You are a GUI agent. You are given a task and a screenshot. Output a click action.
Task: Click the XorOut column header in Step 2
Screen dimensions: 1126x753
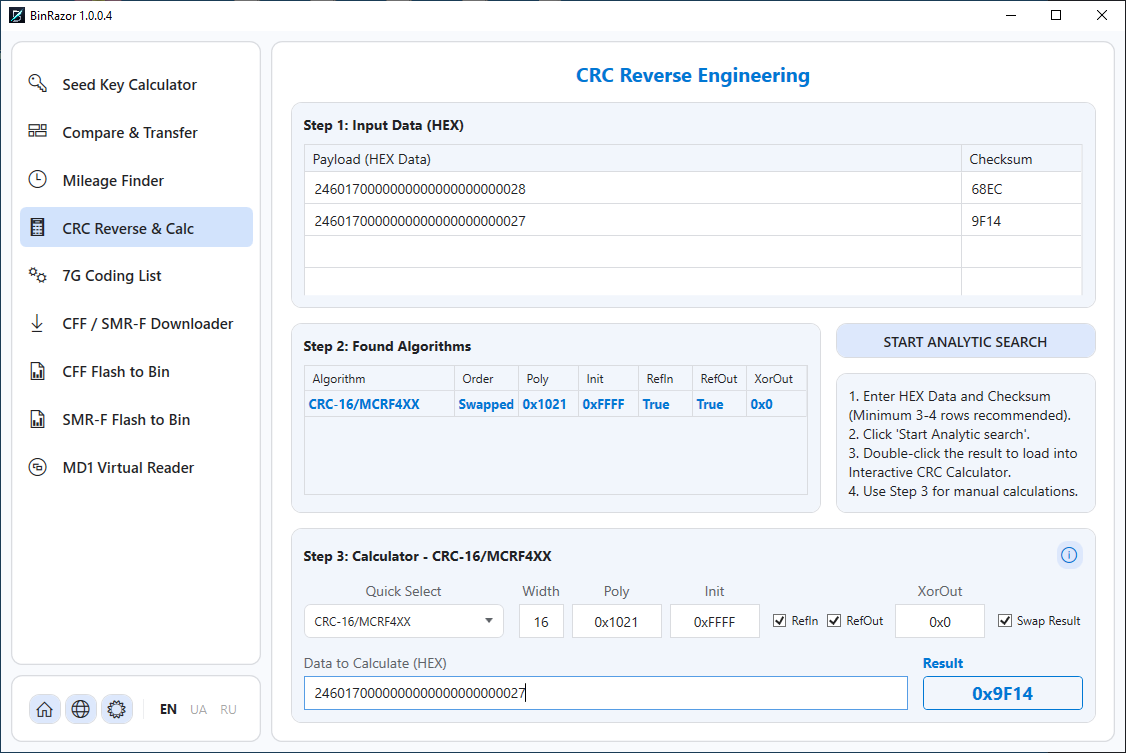776,378
